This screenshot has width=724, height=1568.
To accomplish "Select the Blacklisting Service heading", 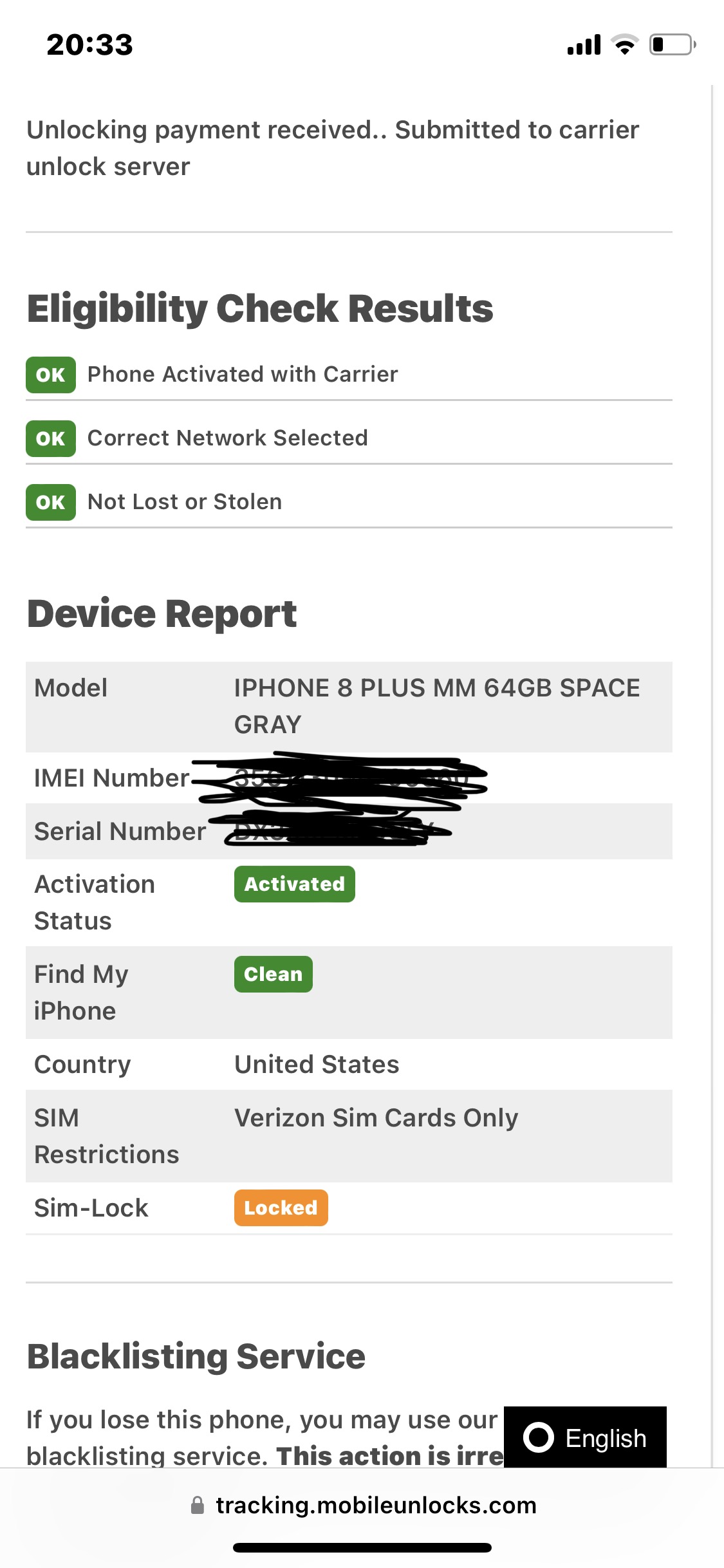I will [x=196, y=1356].
